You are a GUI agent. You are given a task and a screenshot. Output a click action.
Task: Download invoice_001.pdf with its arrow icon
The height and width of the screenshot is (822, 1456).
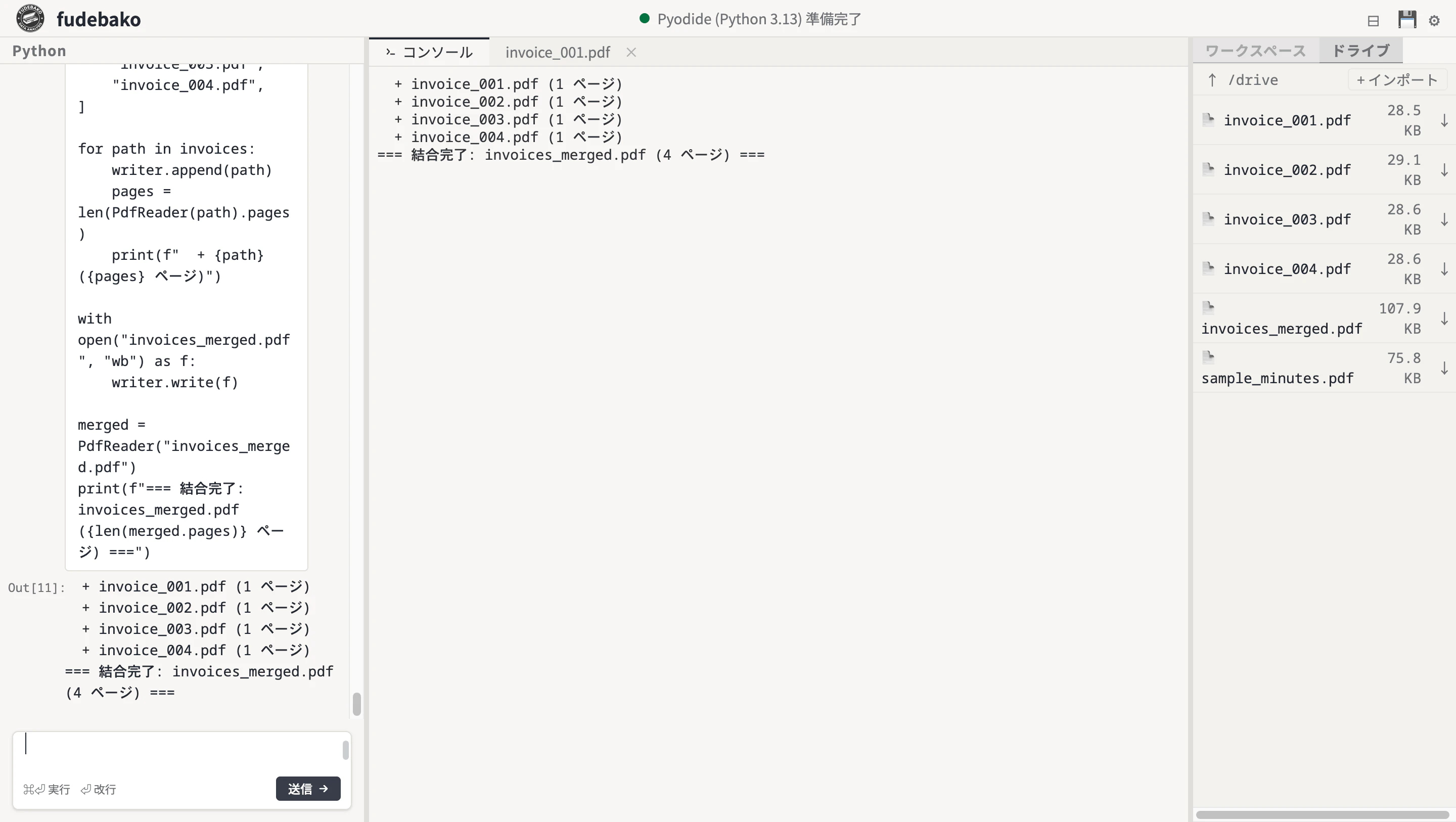[1444, 120]
